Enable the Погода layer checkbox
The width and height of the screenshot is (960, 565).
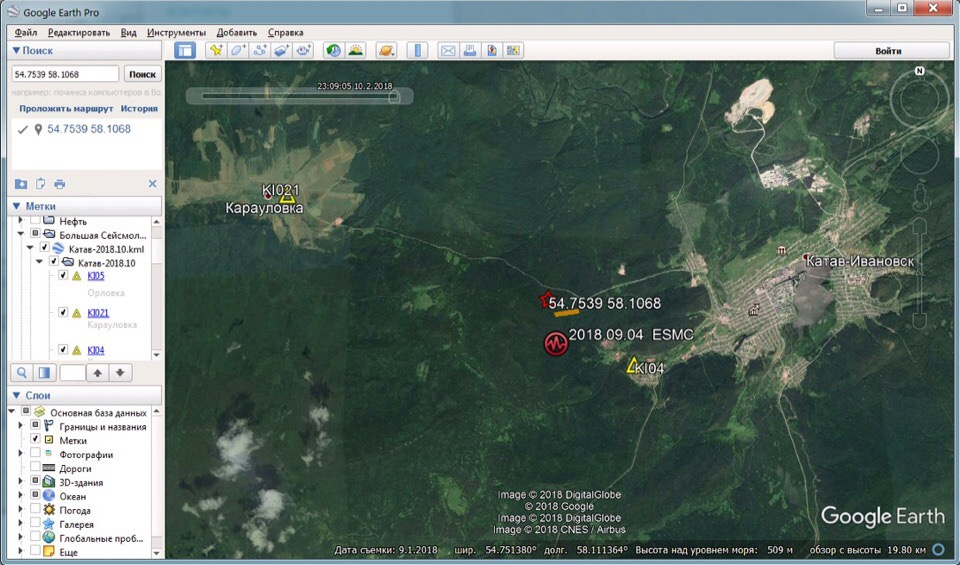(x=35, y=510)
